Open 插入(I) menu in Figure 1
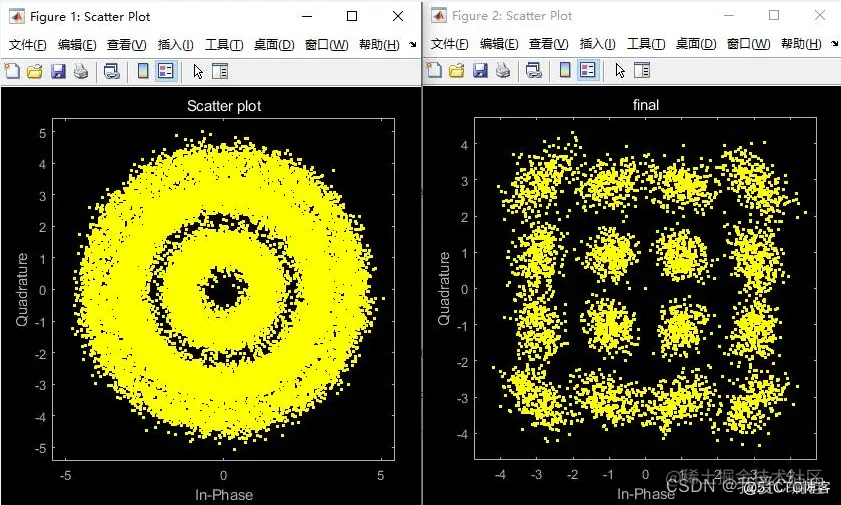This screenshot has width=841, height=505. tap(175, 44)
